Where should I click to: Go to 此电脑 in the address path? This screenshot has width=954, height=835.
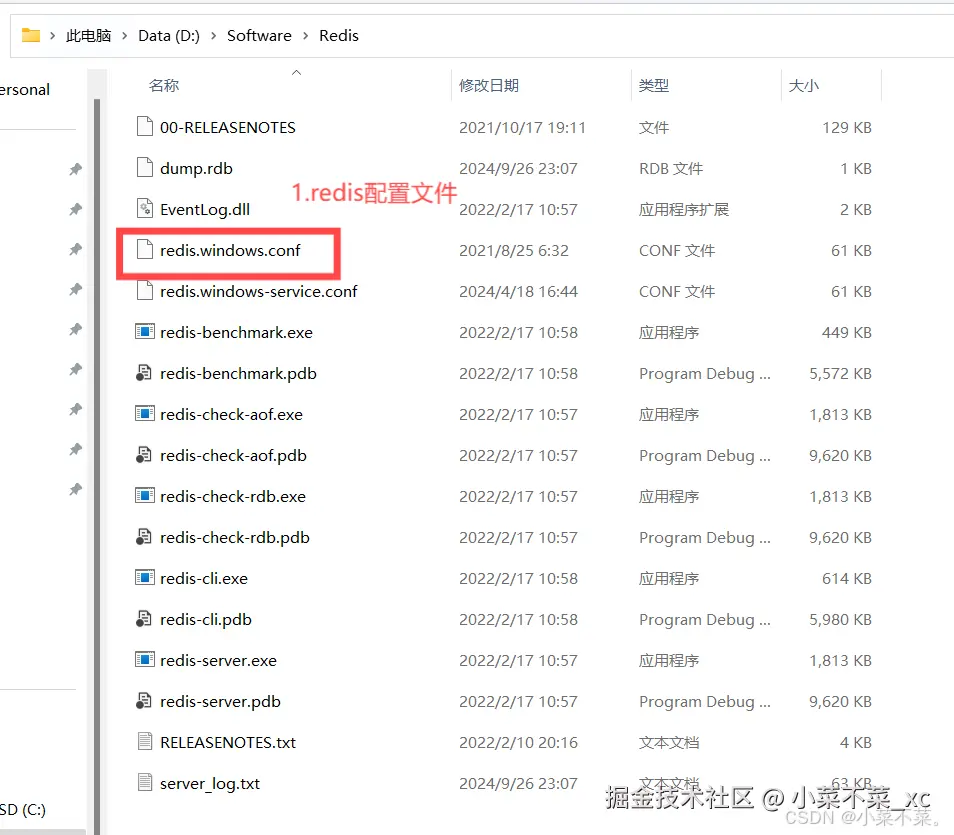(89, 36)
